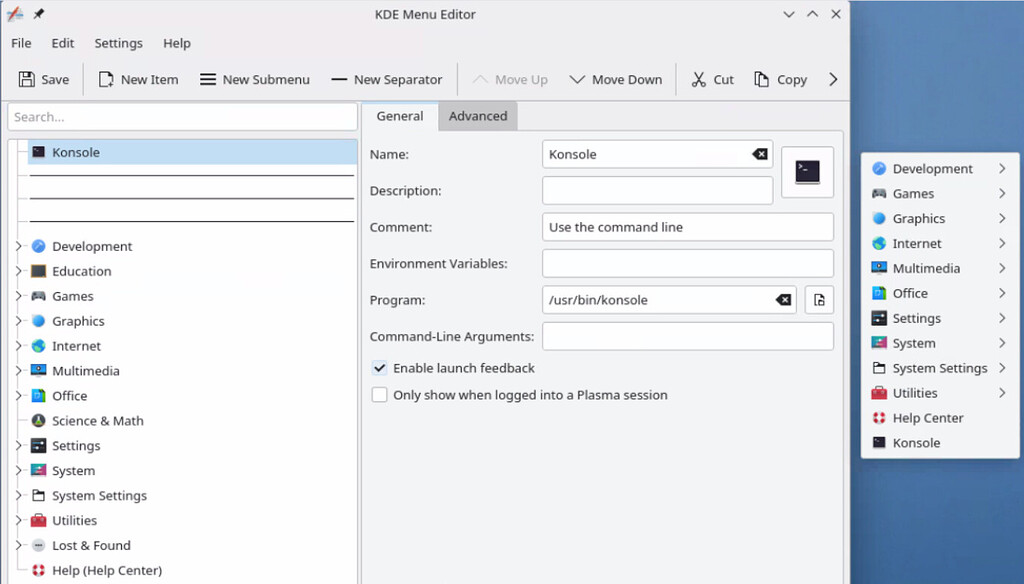Create a New Item from the toolbar
This screenshot has height=584, width=1024.
click(137, 79)
